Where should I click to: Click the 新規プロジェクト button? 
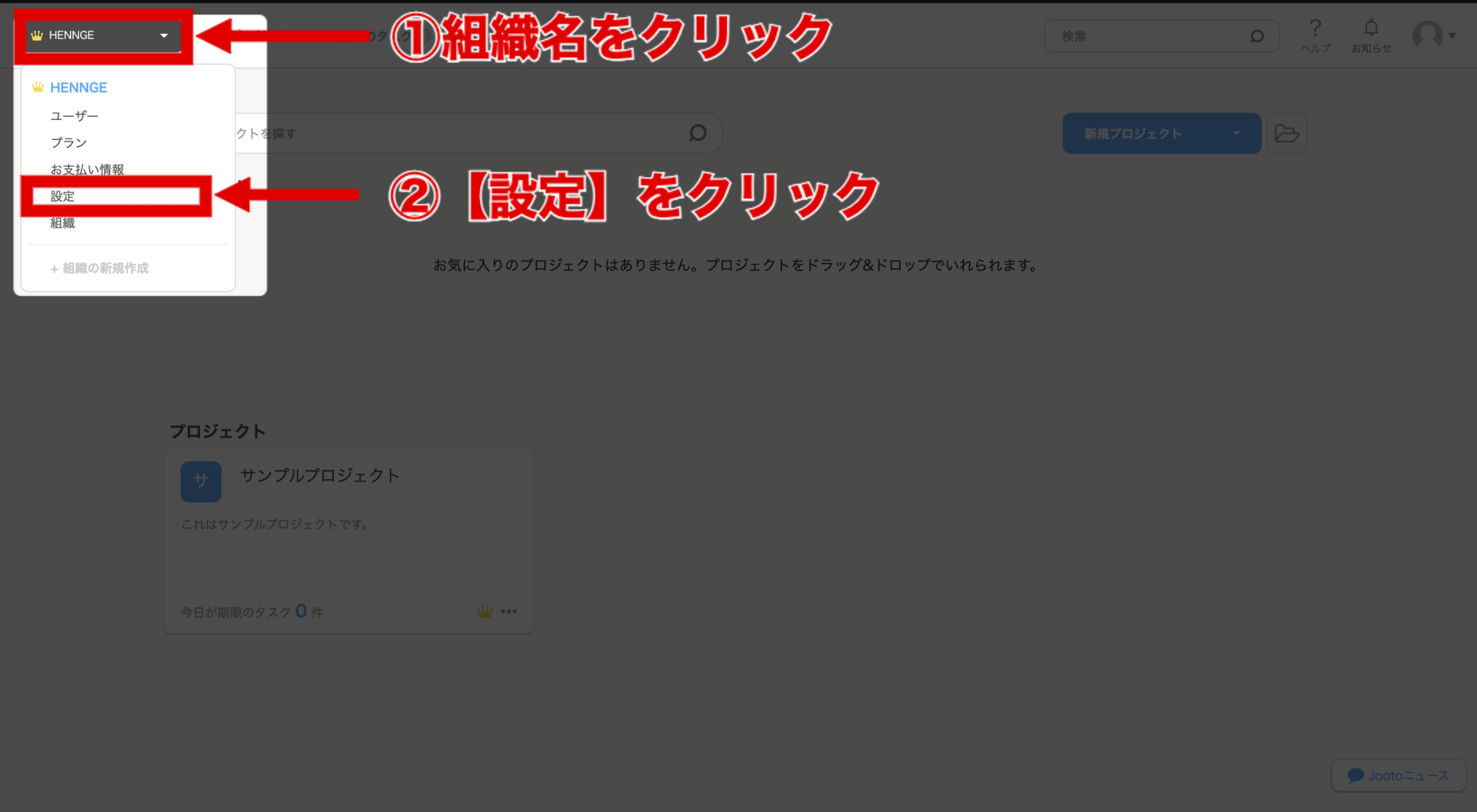tap(1131, 133)
